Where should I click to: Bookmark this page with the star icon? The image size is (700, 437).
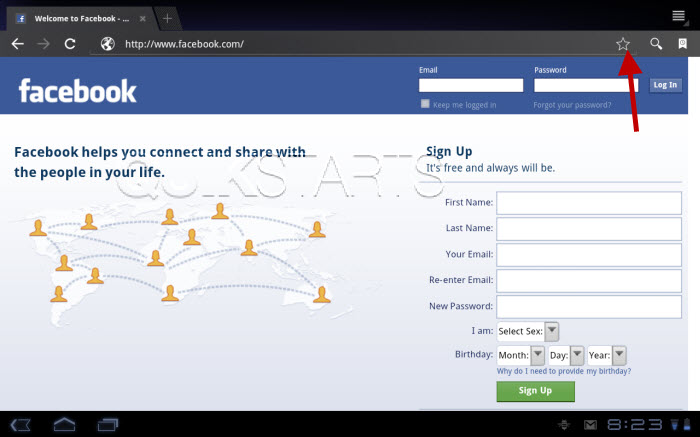click(623, 44)
